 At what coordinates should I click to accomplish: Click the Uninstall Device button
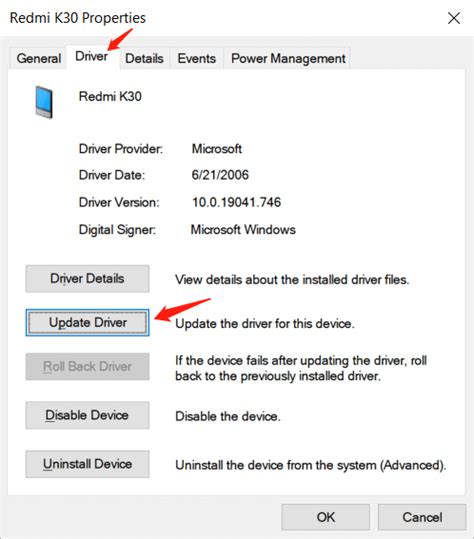[x=87, y=464]
